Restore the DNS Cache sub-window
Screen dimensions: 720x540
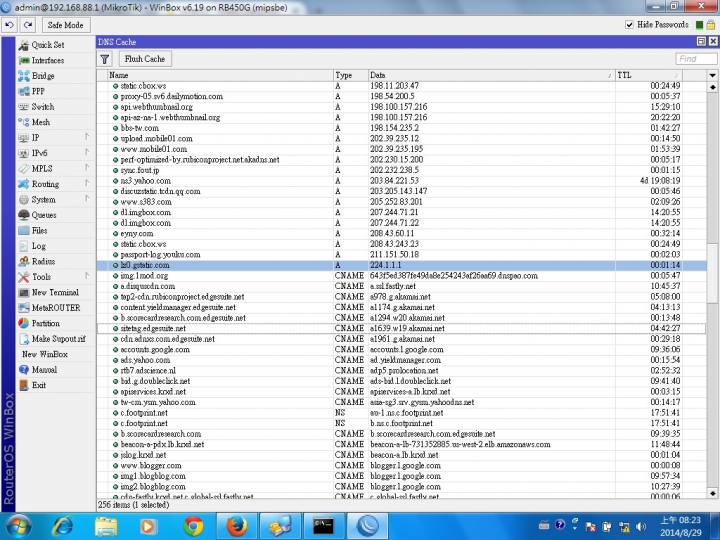click(701, 42)
